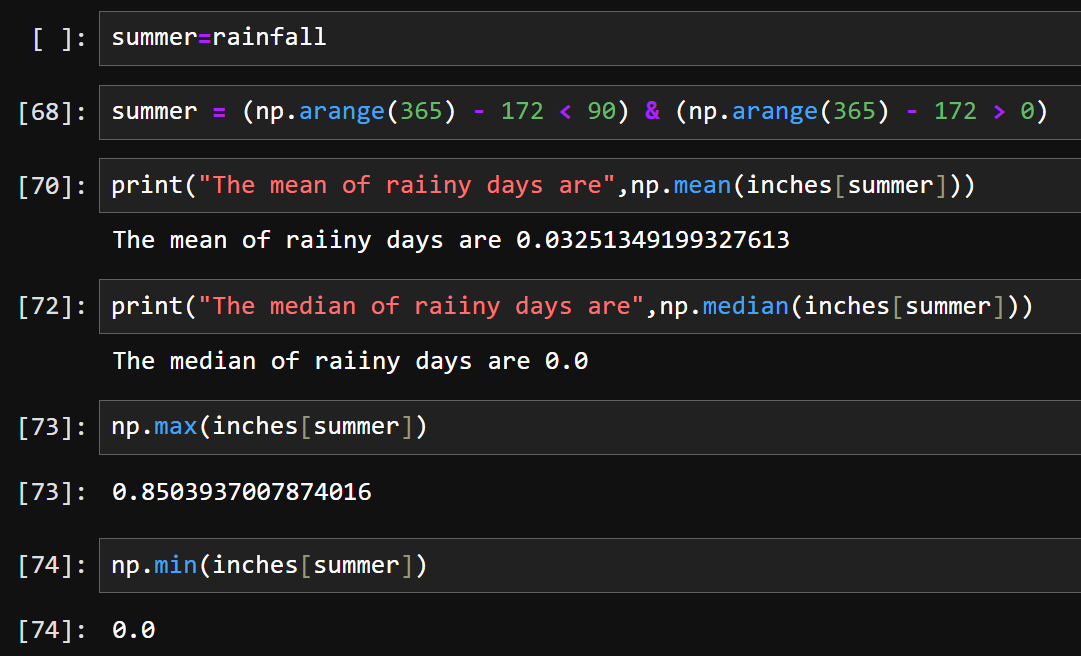Click the '[68]:' input prompt
This screenshot has width=1081, height=656.
[x=52, y=112]
